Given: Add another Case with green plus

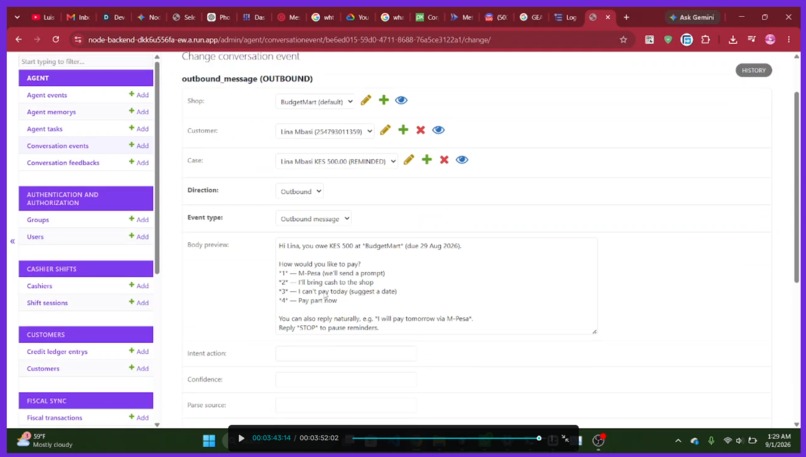Looking at the screenshot, I should click(427, 159).
